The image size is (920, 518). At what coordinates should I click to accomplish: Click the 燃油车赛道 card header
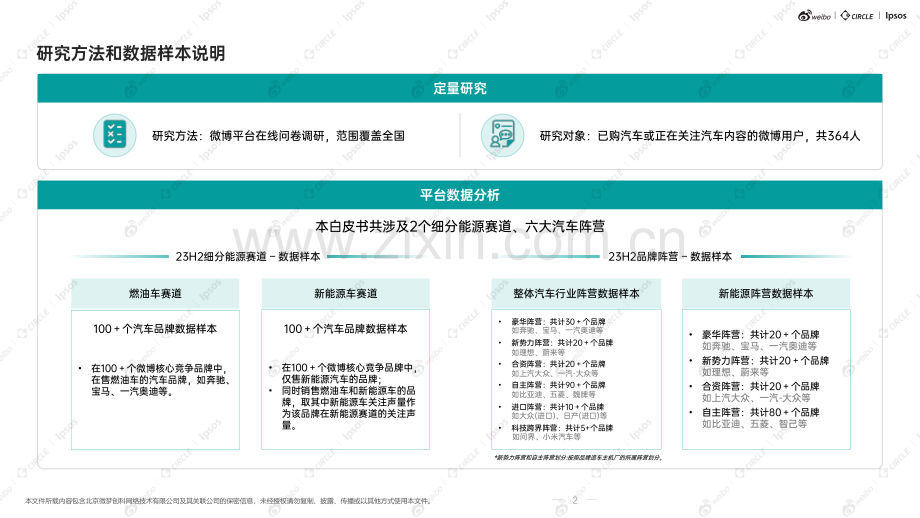point(155,294)
